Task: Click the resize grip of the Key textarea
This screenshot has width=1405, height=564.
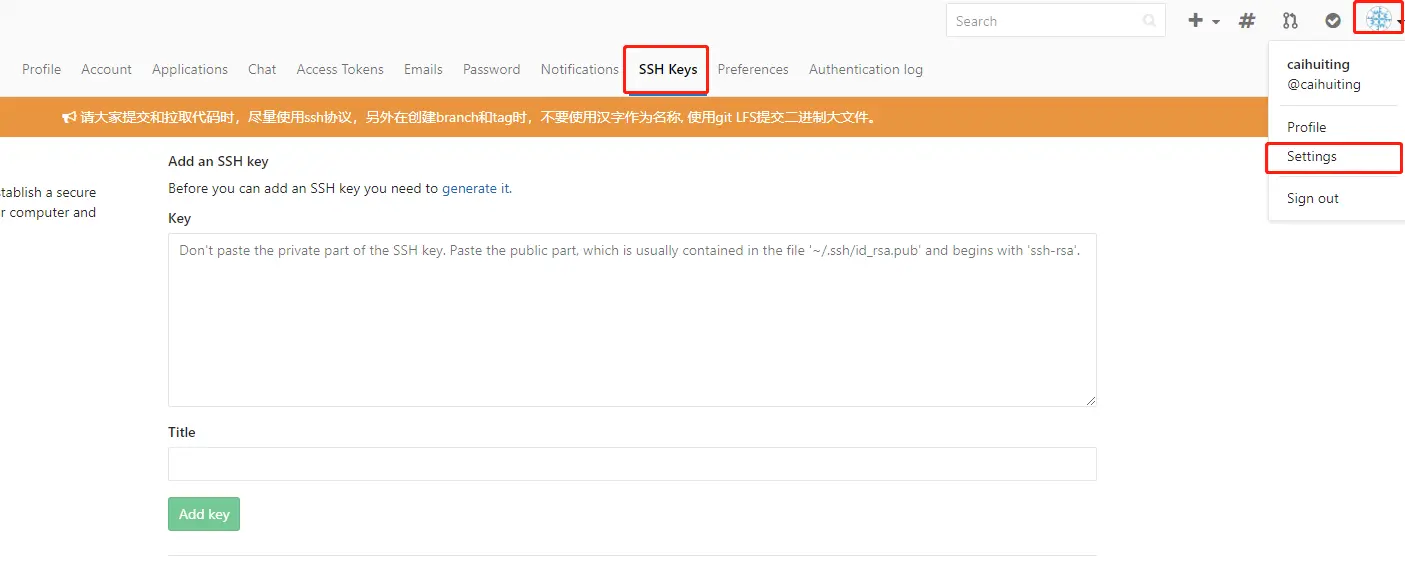Action: tap(1090, 400)
